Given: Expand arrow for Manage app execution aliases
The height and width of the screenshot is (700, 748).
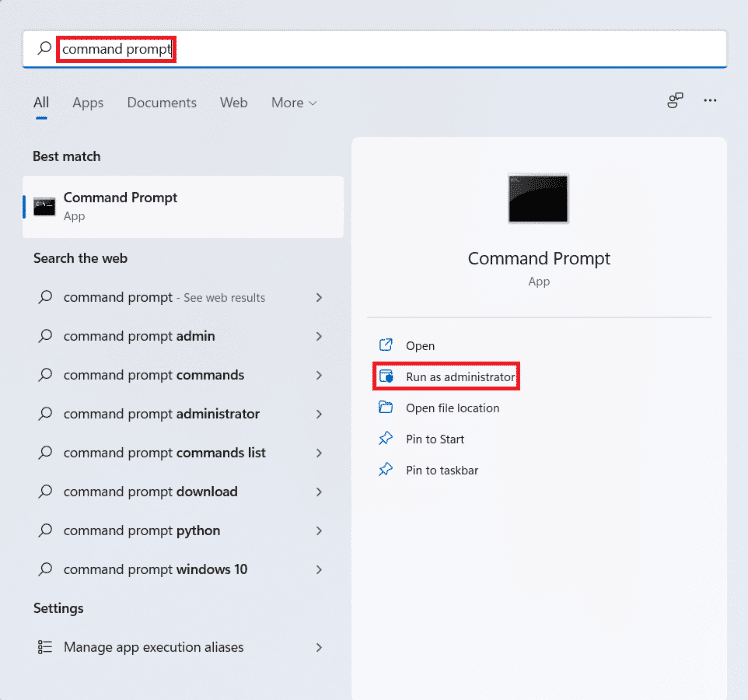Looking at the screenshot, I should coord(319,647).
